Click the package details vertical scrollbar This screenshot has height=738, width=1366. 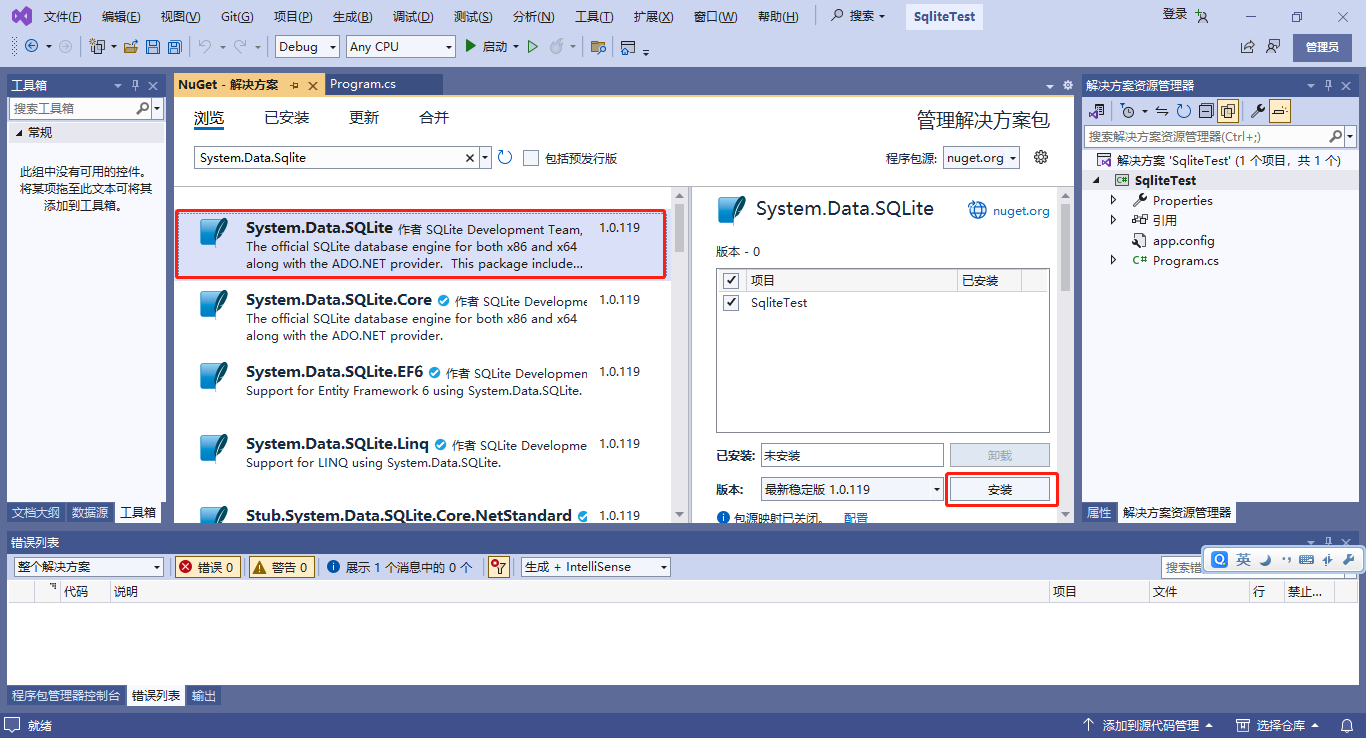click(1064, 354)
